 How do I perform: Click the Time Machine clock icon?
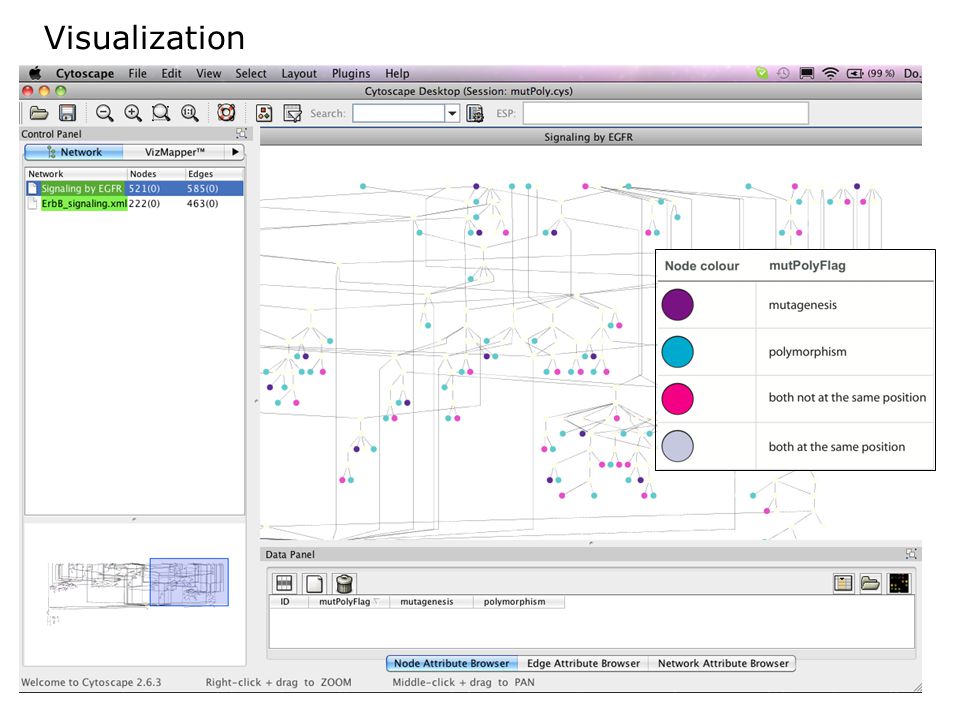pos(783,73)
